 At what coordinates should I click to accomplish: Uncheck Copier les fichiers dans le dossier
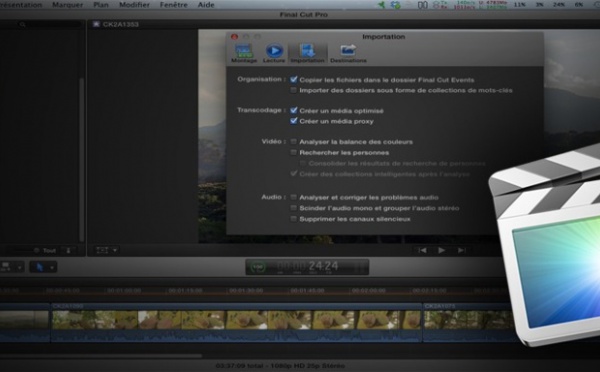(x=293, y=80)
